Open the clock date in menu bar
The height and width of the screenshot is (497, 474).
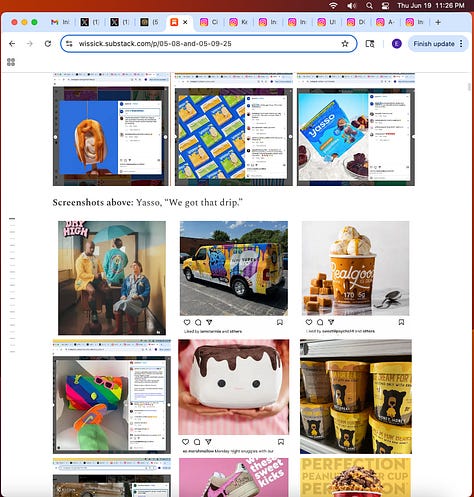click(x=431, y=6)
